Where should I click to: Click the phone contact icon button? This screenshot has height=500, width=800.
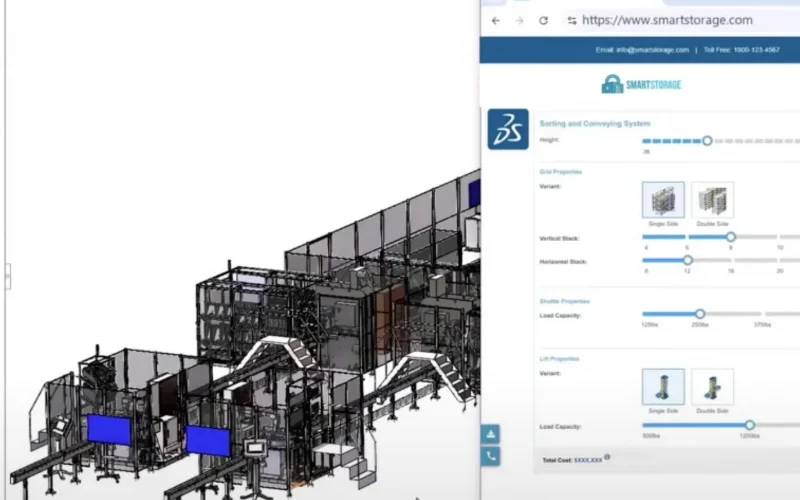490,456
